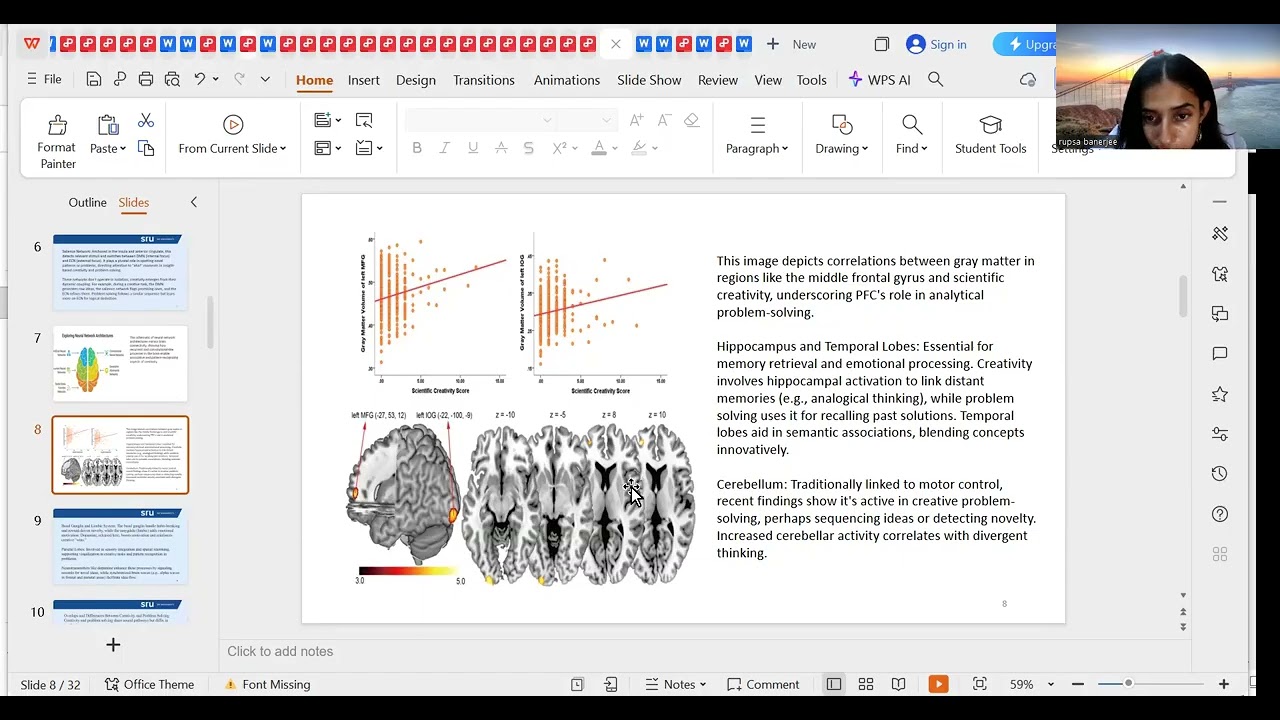Open the Transitions tab
Viewport: 1280px width, 720px height.
coord(484,80)
